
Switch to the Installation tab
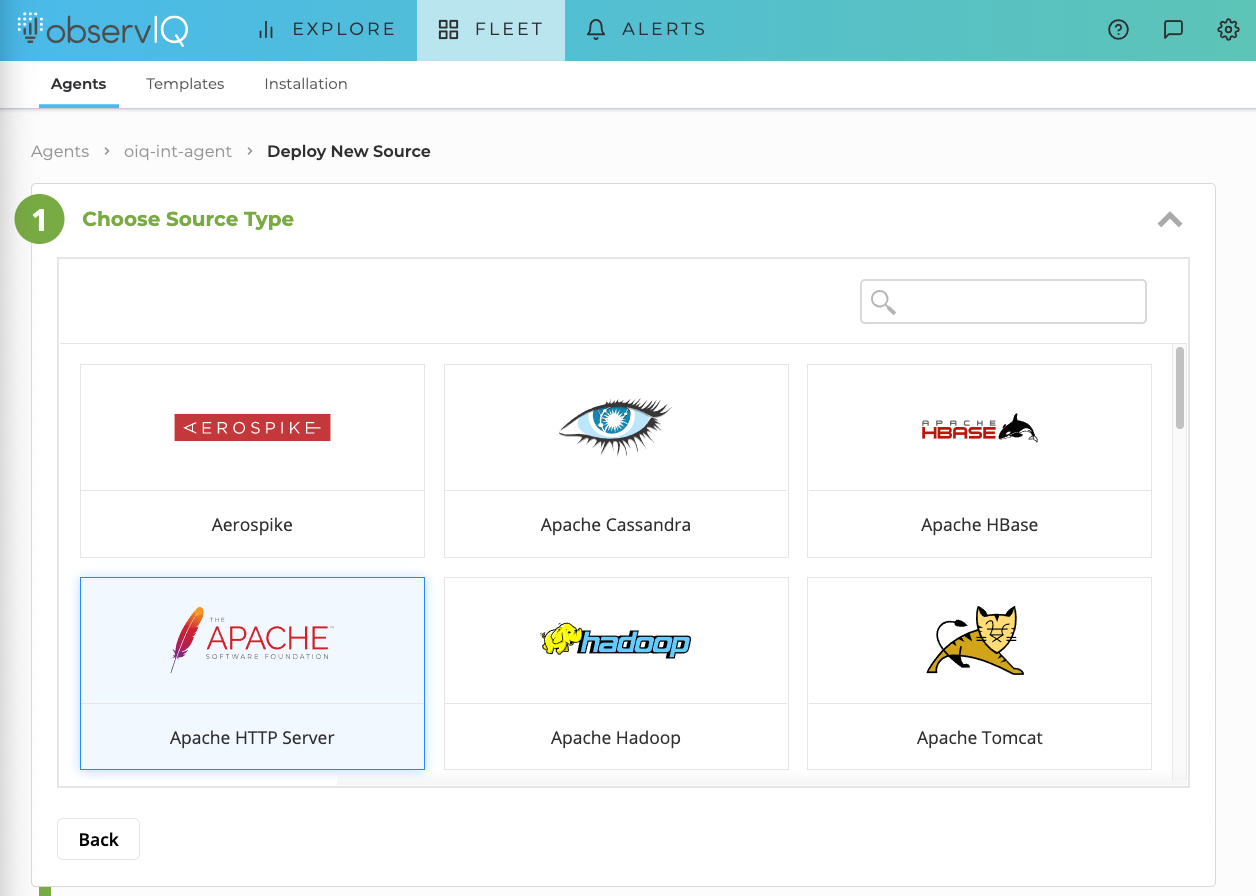click(x=306, y=84)
